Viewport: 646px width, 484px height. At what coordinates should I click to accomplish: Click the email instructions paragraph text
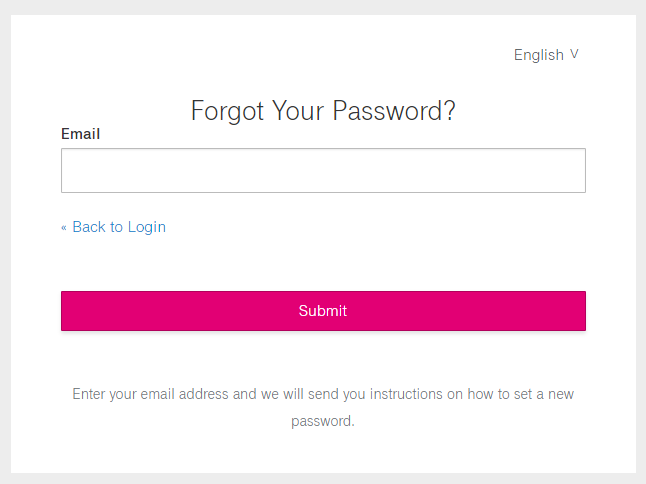(x=323, y=394)
